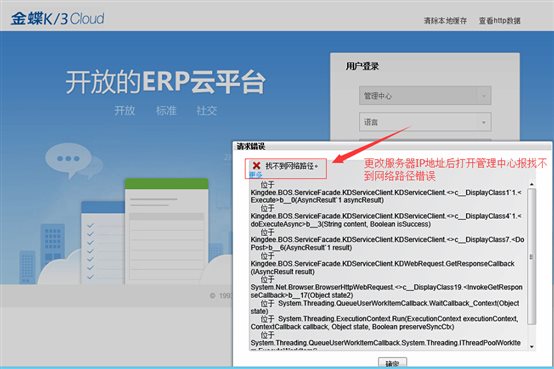Click the green-topped document illustration
The image size is (554, 369).
pos(166,232)
